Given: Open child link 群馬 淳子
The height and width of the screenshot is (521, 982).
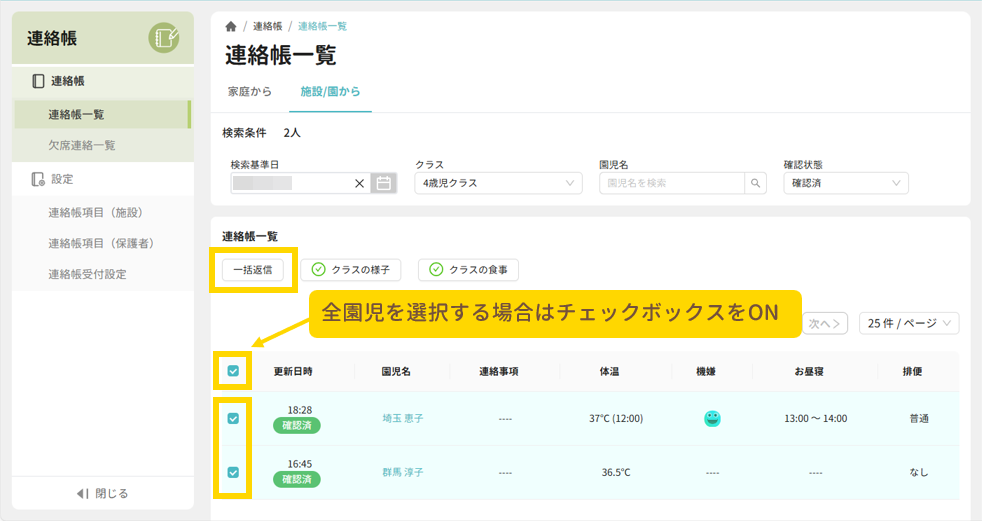Looking at the screenshot, I should click(x=402, y=472).
